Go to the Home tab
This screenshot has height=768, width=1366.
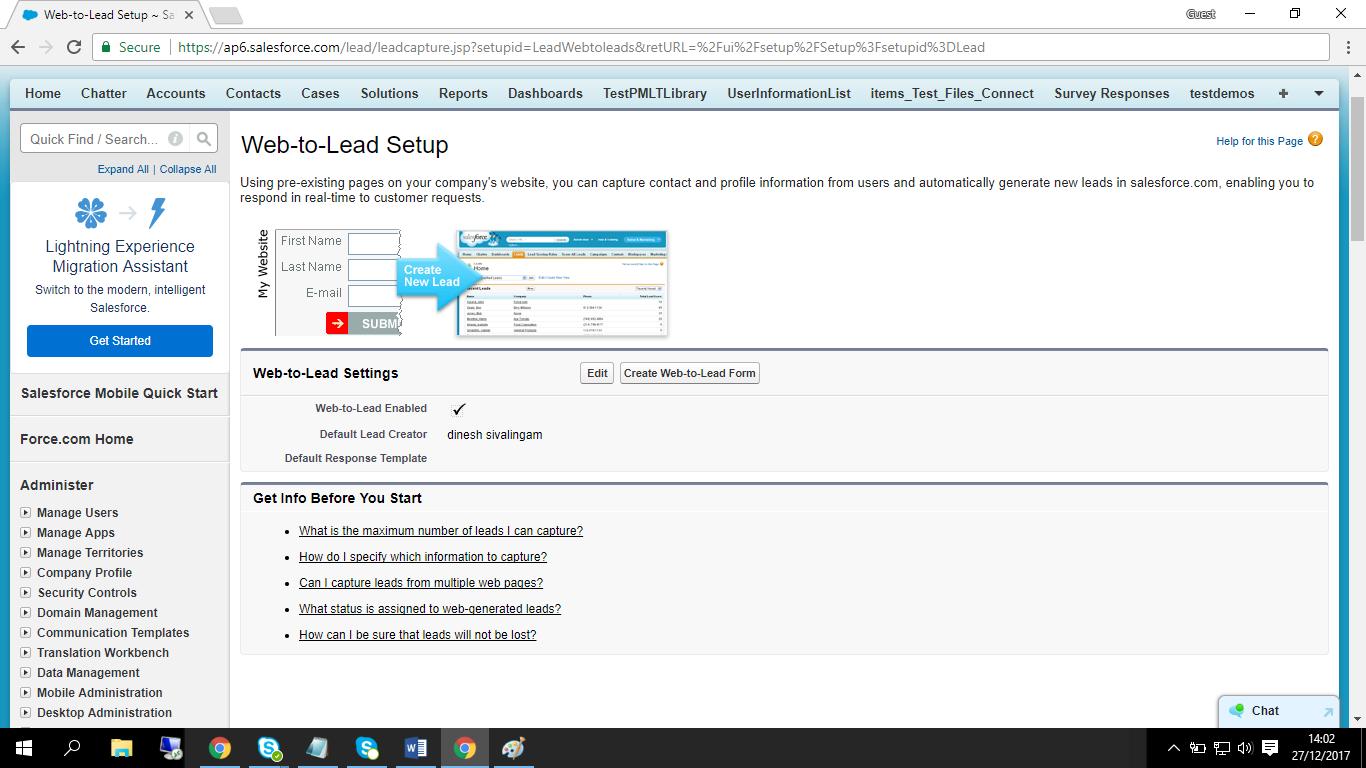pos(43,93)
